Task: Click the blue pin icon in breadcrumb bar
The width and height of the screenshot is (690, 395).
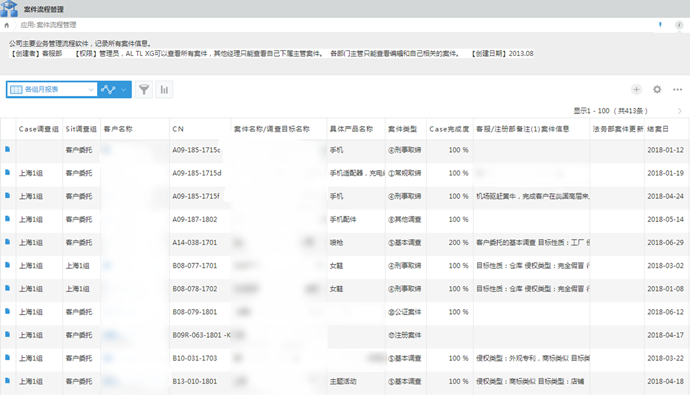Action: pyautogui.click(x=660, y=25)
